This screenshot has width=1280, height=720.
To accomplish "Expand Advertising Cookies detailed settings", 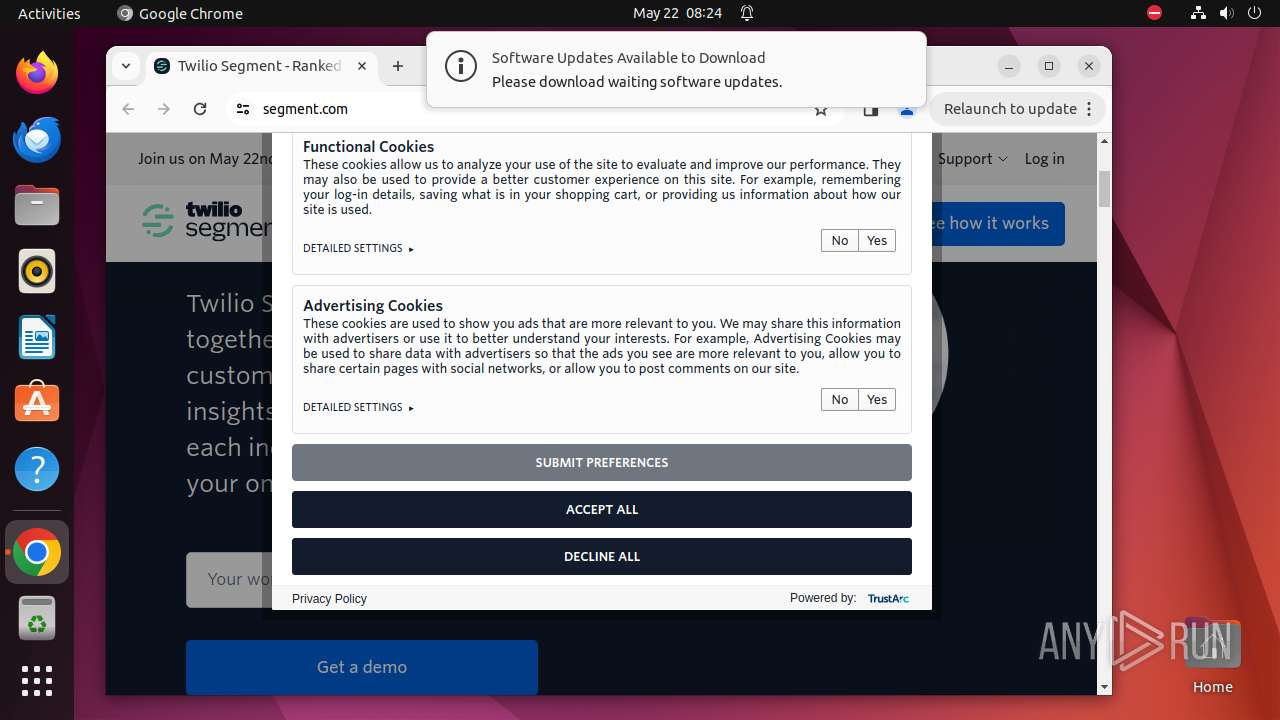I will pyautogui.click(x=358, y=407).
